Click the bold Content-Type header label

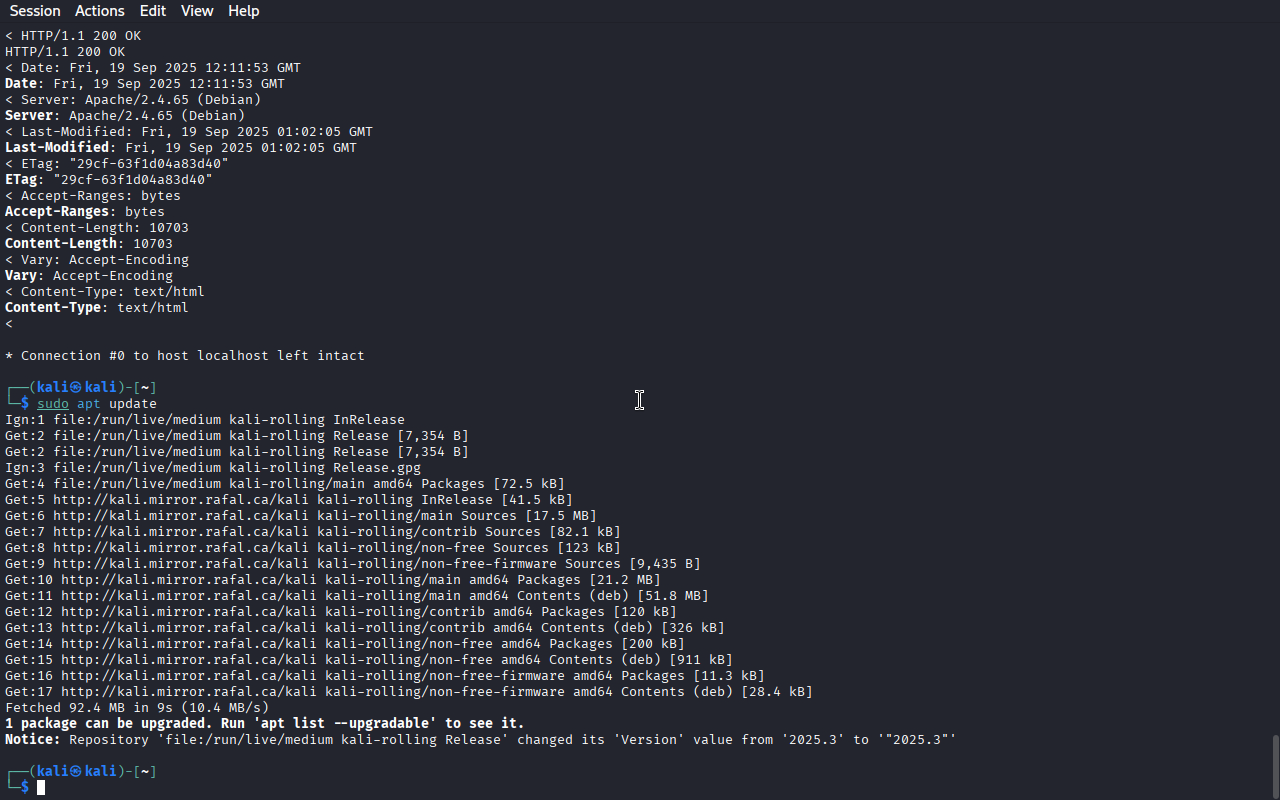(x=53, y=308)
